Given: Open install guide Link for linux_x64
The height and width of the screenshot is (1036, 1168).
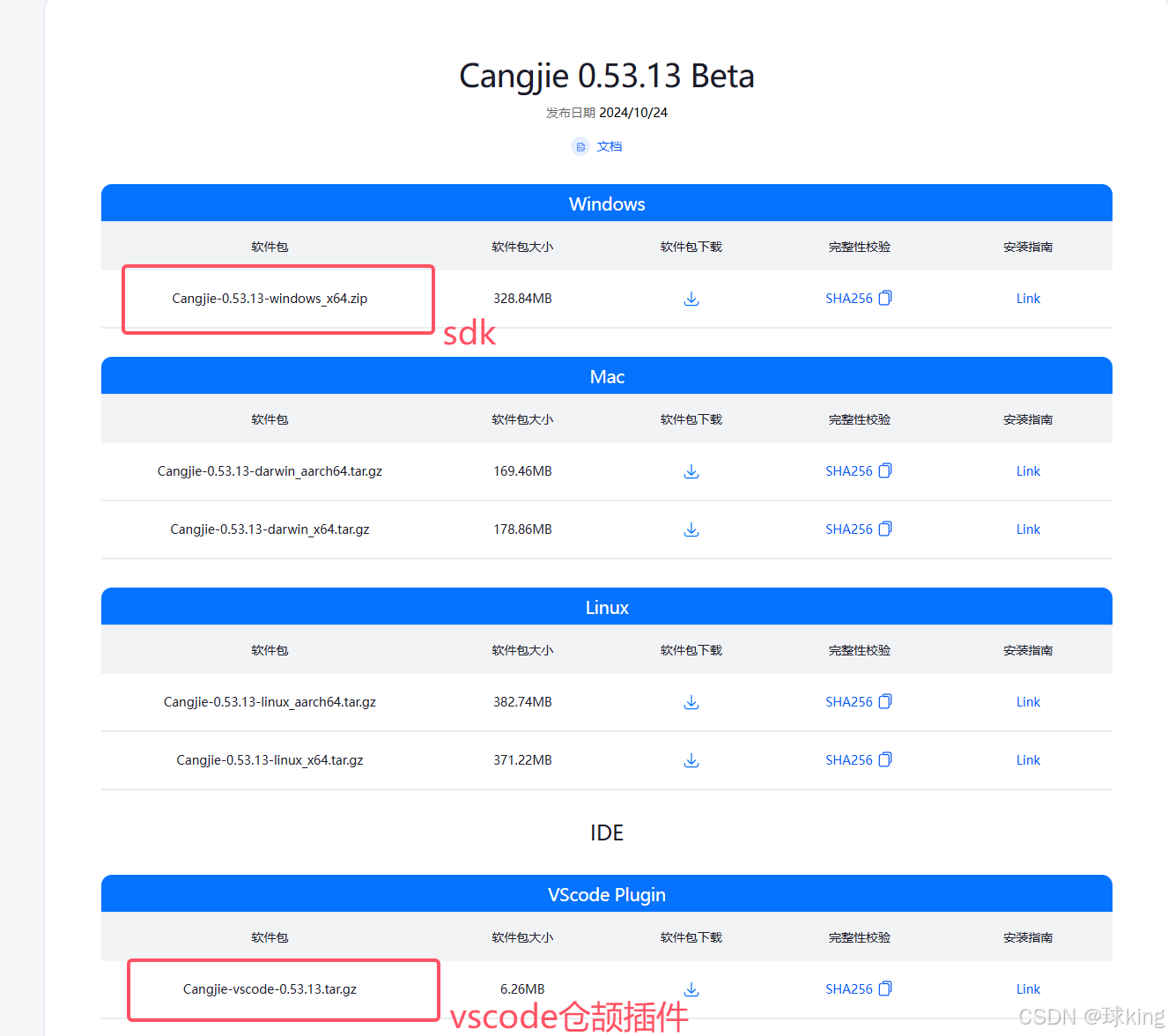Looking at the screenshot, I should [x=1028, y=760].
